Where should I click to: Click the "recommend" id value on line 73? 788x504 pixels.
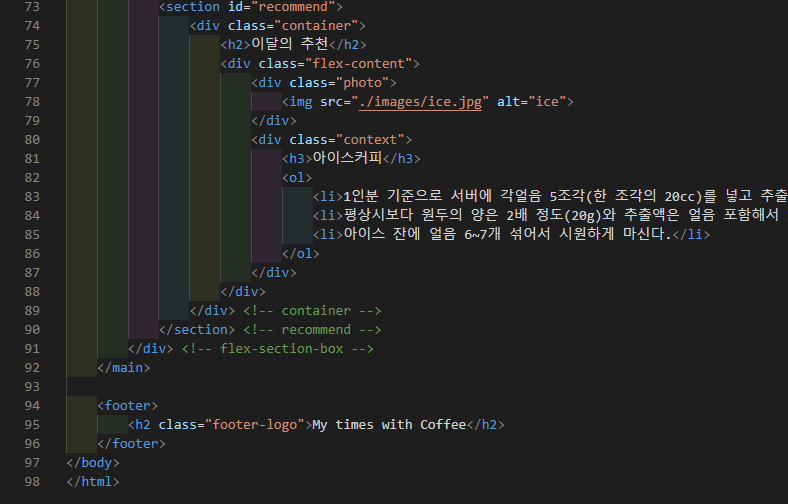pos(293,7)
